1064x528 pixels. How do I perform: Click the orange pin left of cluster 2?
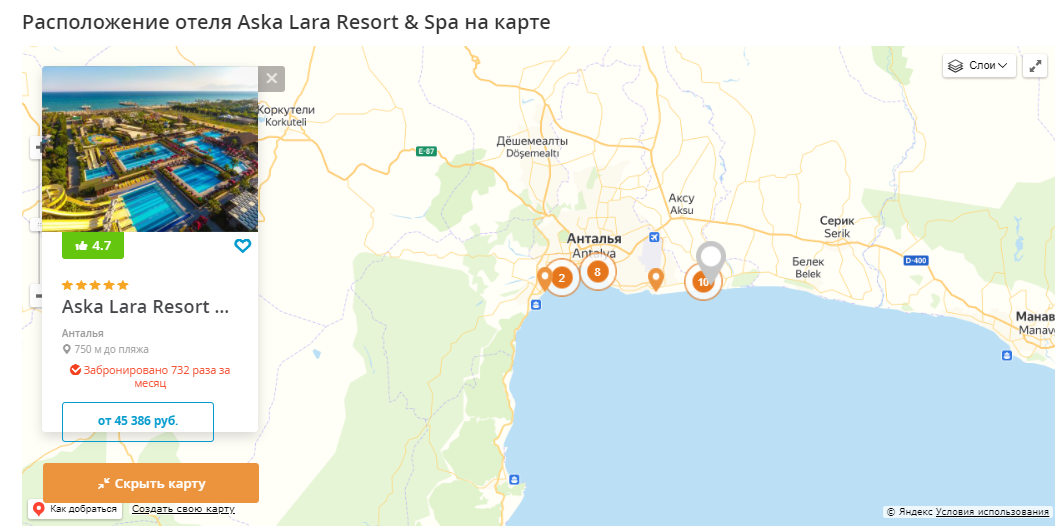point(544,278)
